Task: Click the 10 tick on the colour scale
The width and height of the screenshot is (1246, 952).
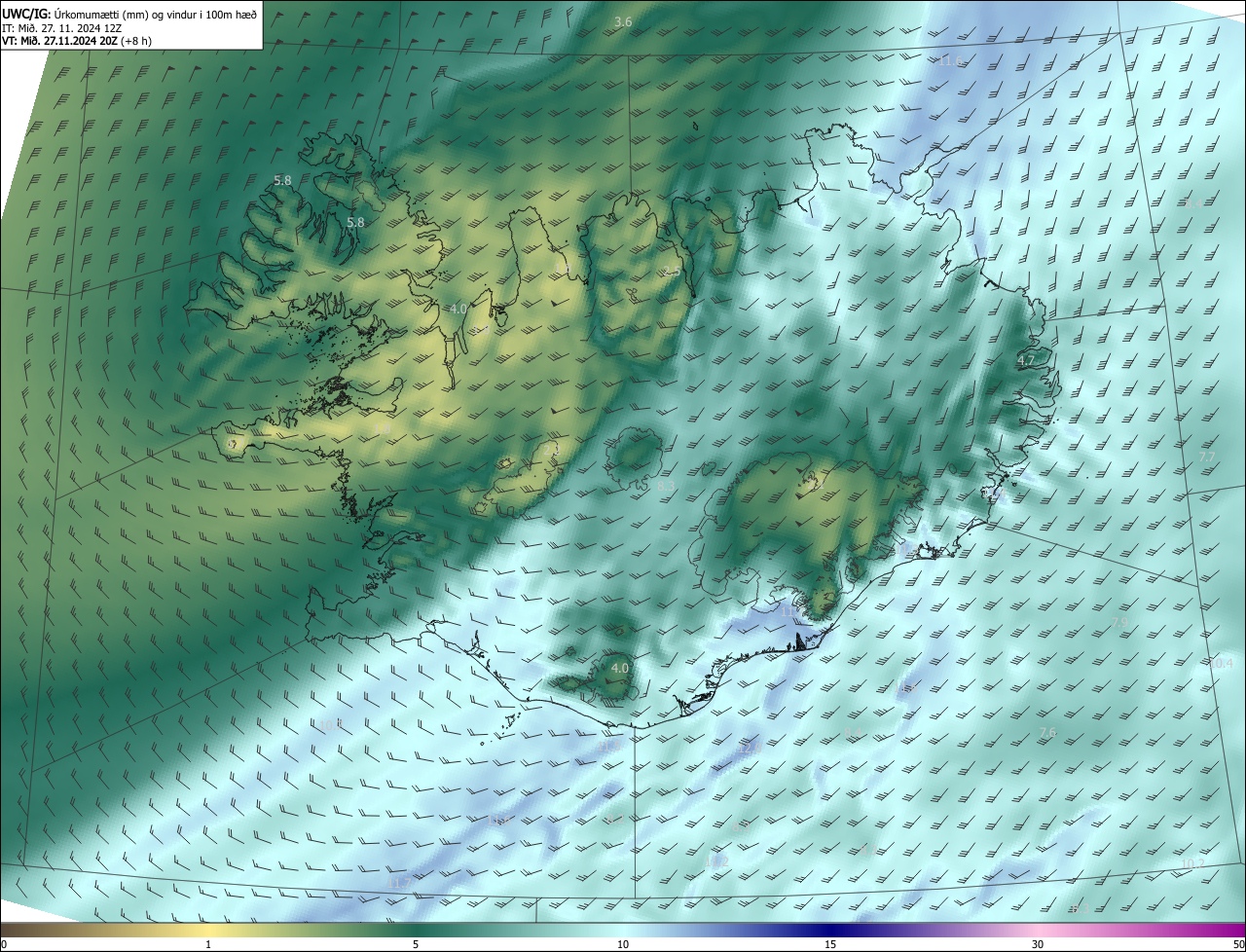Action: 623,944
